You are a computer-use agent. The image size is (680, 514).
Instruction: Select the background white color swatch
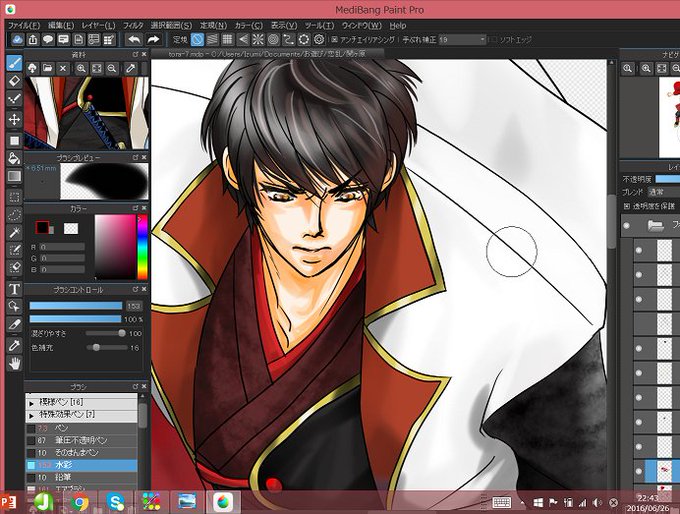pos(71,228)
